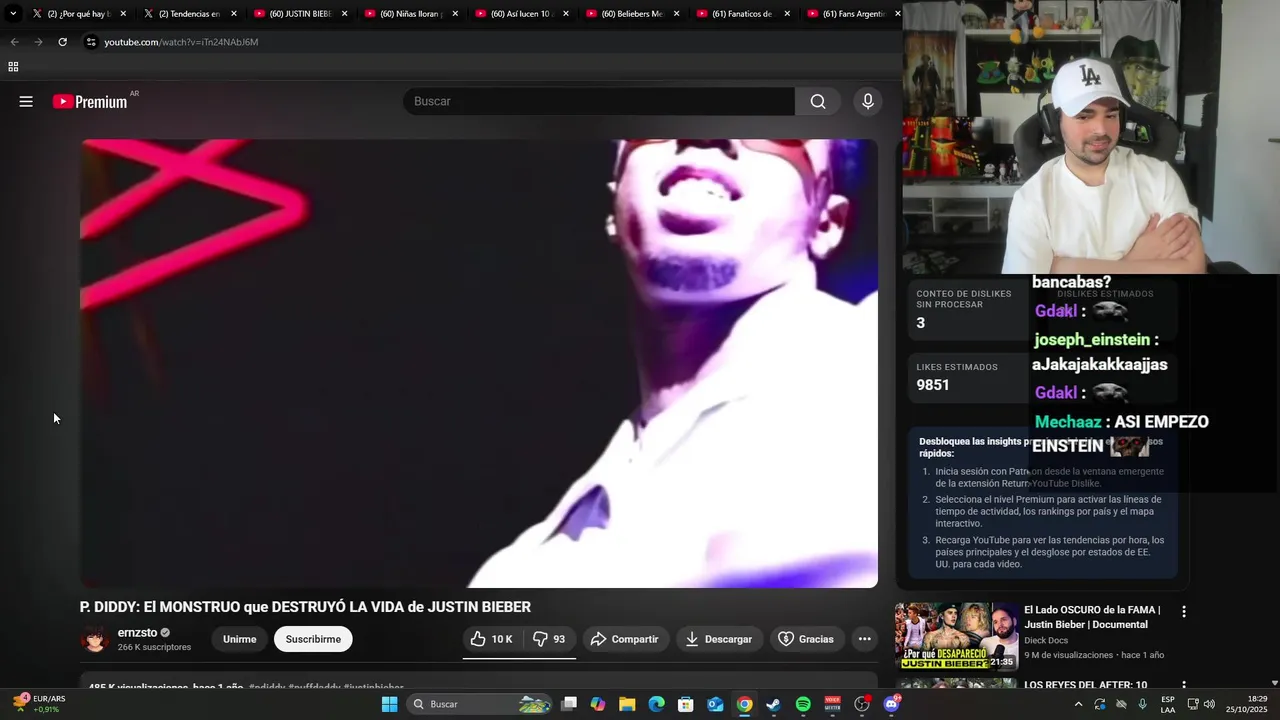Viewport: 1280px width, 720px height.
Task: Switch to the Niñas lloran tab
Action: (x=410, y=14)
